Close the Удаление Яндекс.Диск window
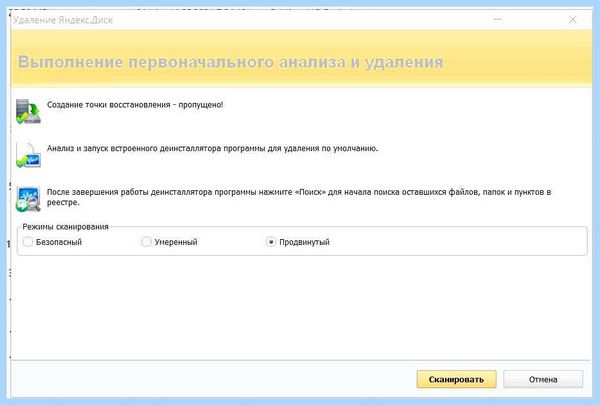Screen dimensions: 600x405 [x=572, y=20]
